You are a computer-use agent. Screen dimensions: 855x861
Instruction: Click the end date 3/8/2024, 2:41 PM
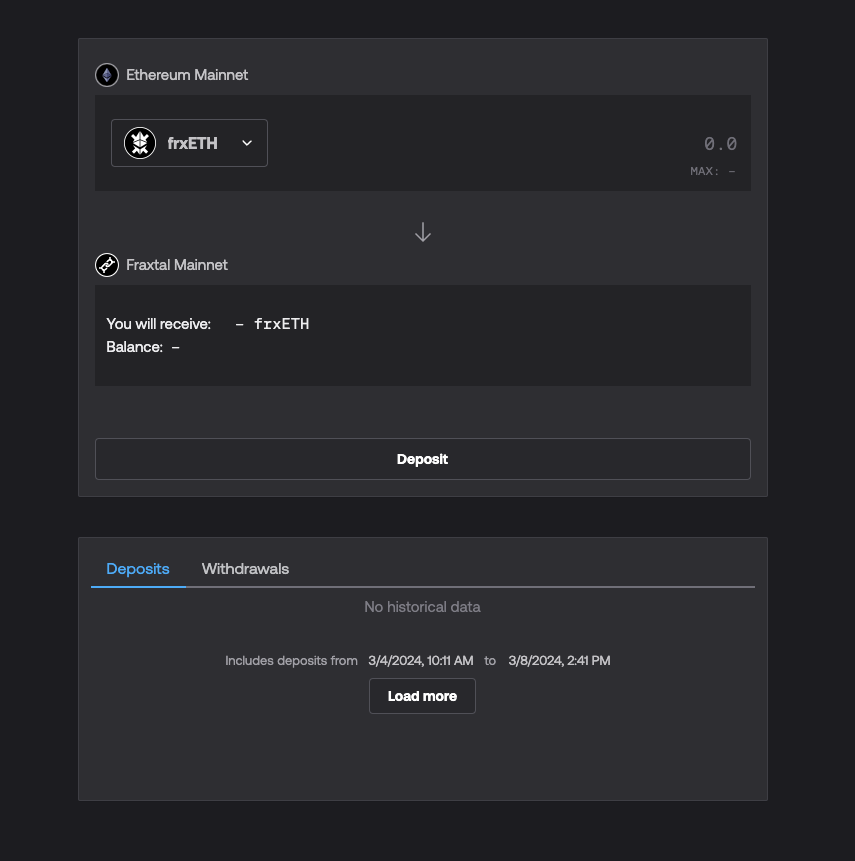559,661
